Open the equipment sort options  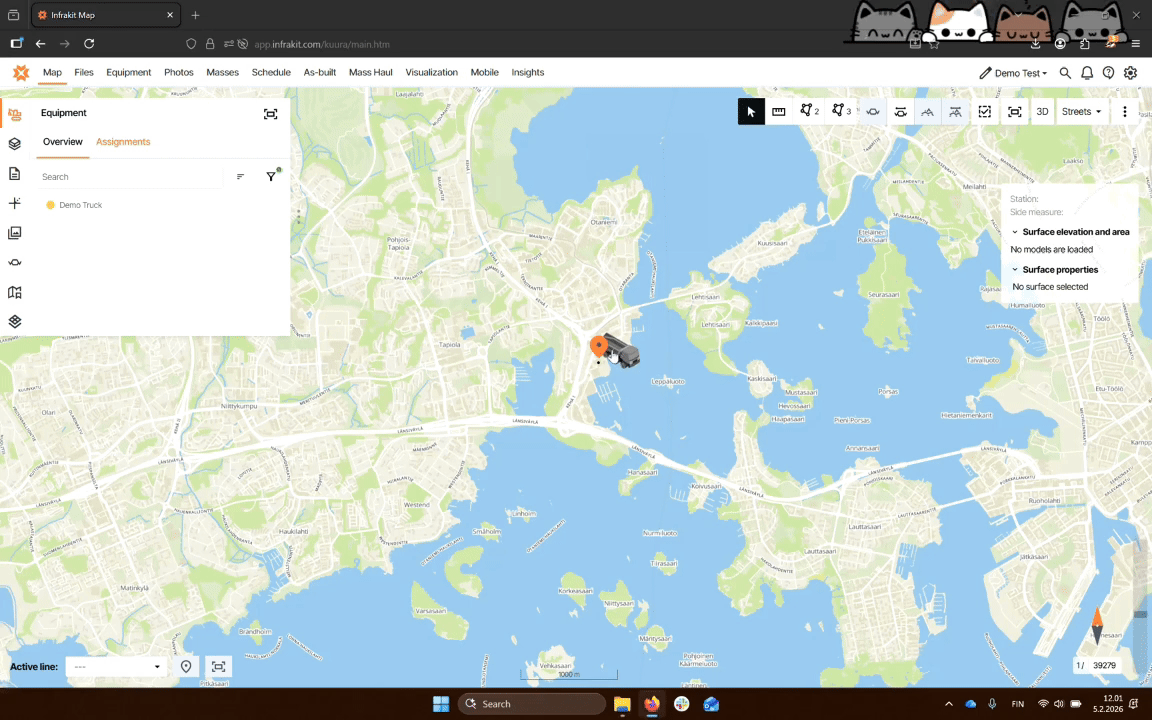(240, 176)
